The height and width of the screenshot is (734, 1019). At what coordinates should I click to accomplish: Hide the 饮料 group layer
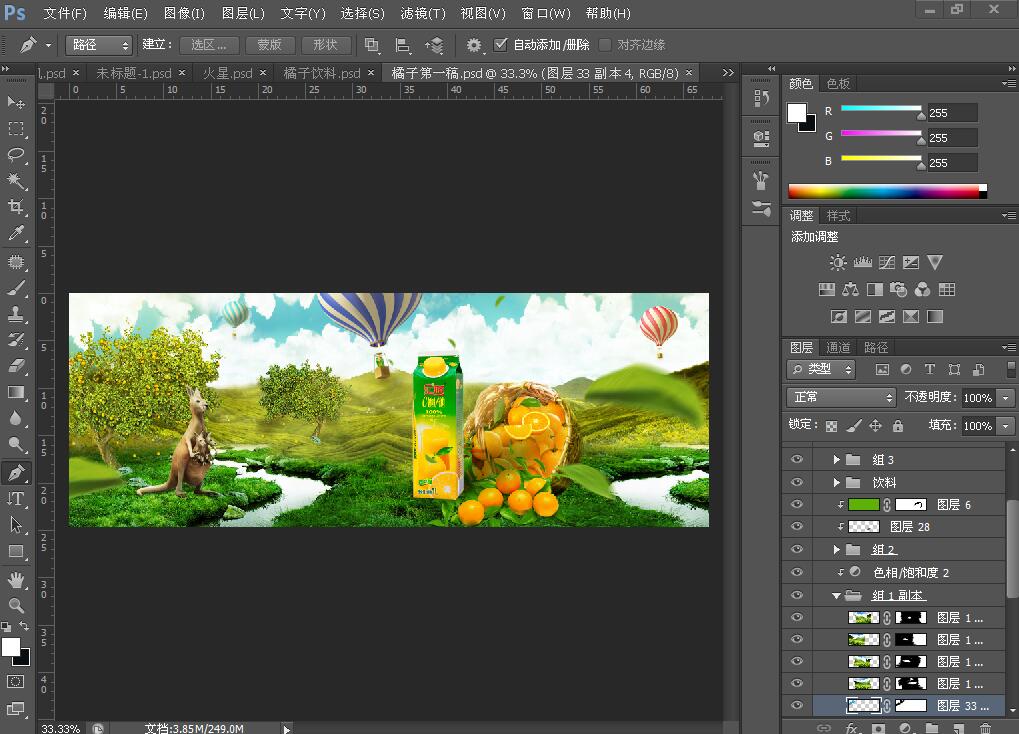click(x=797, y=482)
